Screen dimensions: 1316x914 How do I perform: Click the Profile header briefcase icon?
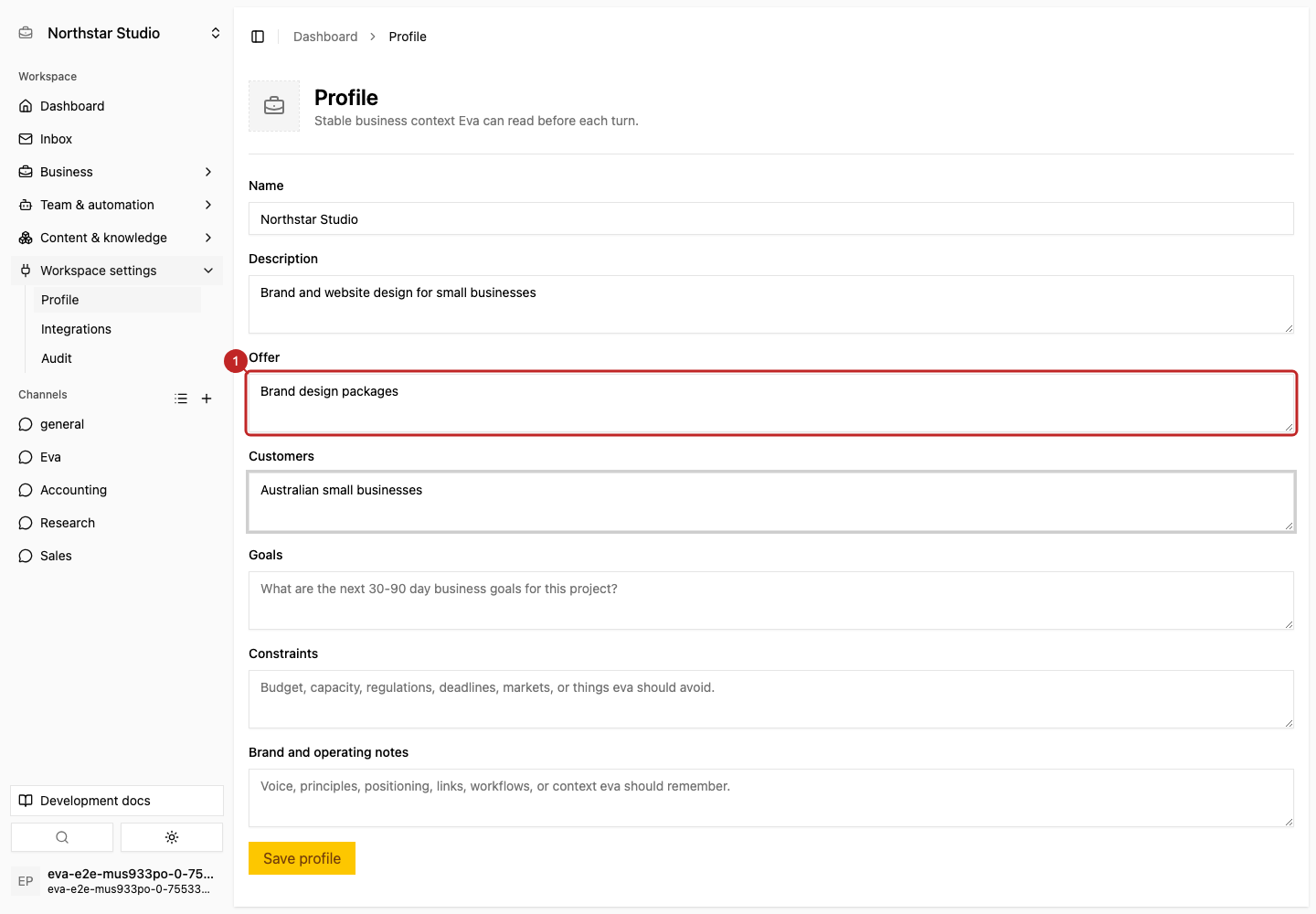[x=274, y=106]
